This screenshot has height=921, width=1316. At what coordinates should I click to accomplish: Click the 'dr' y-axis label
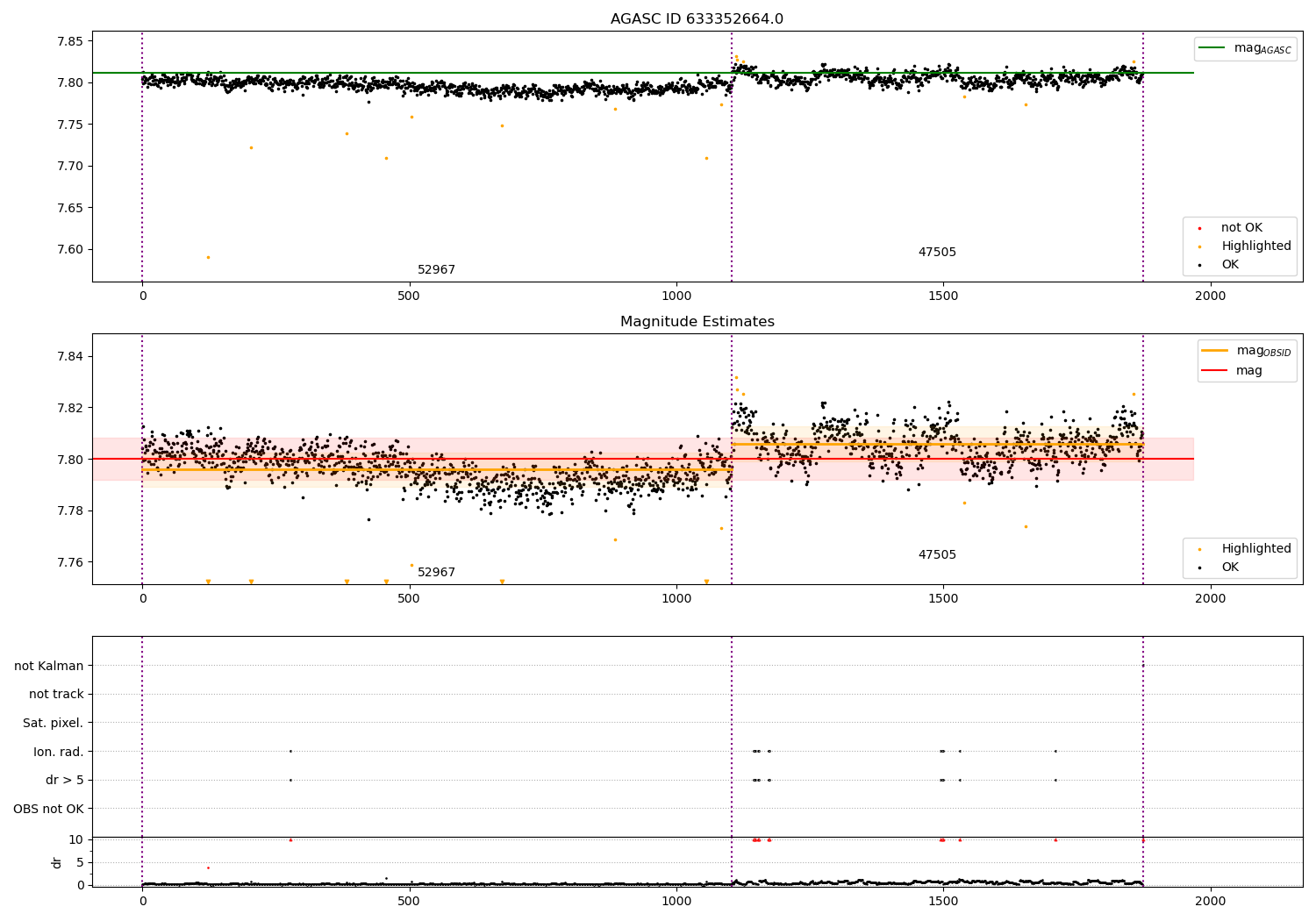pyautogui.click(x=57, y=862)
